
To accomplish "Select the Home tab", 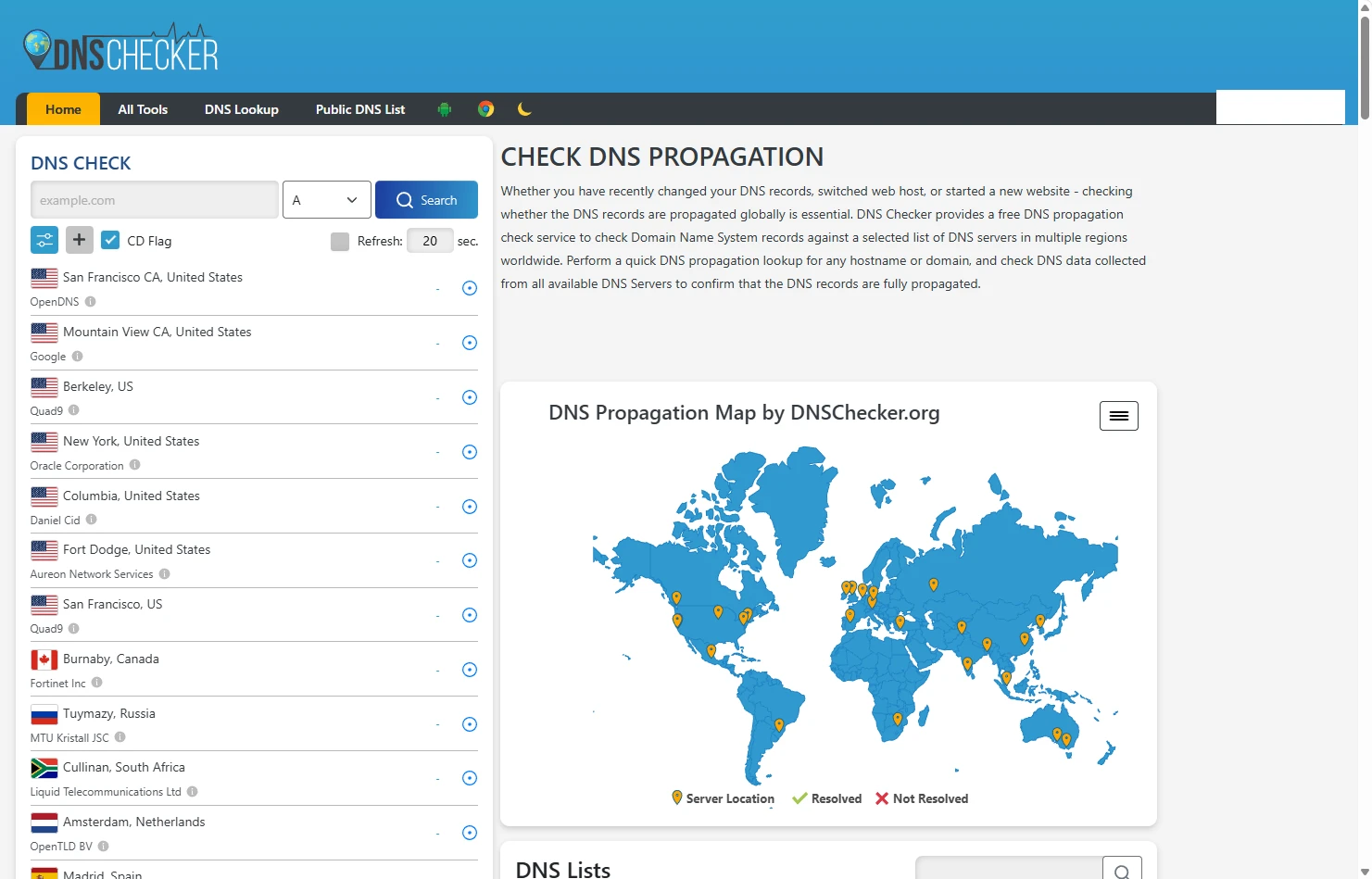I will [x=62, y=108].
